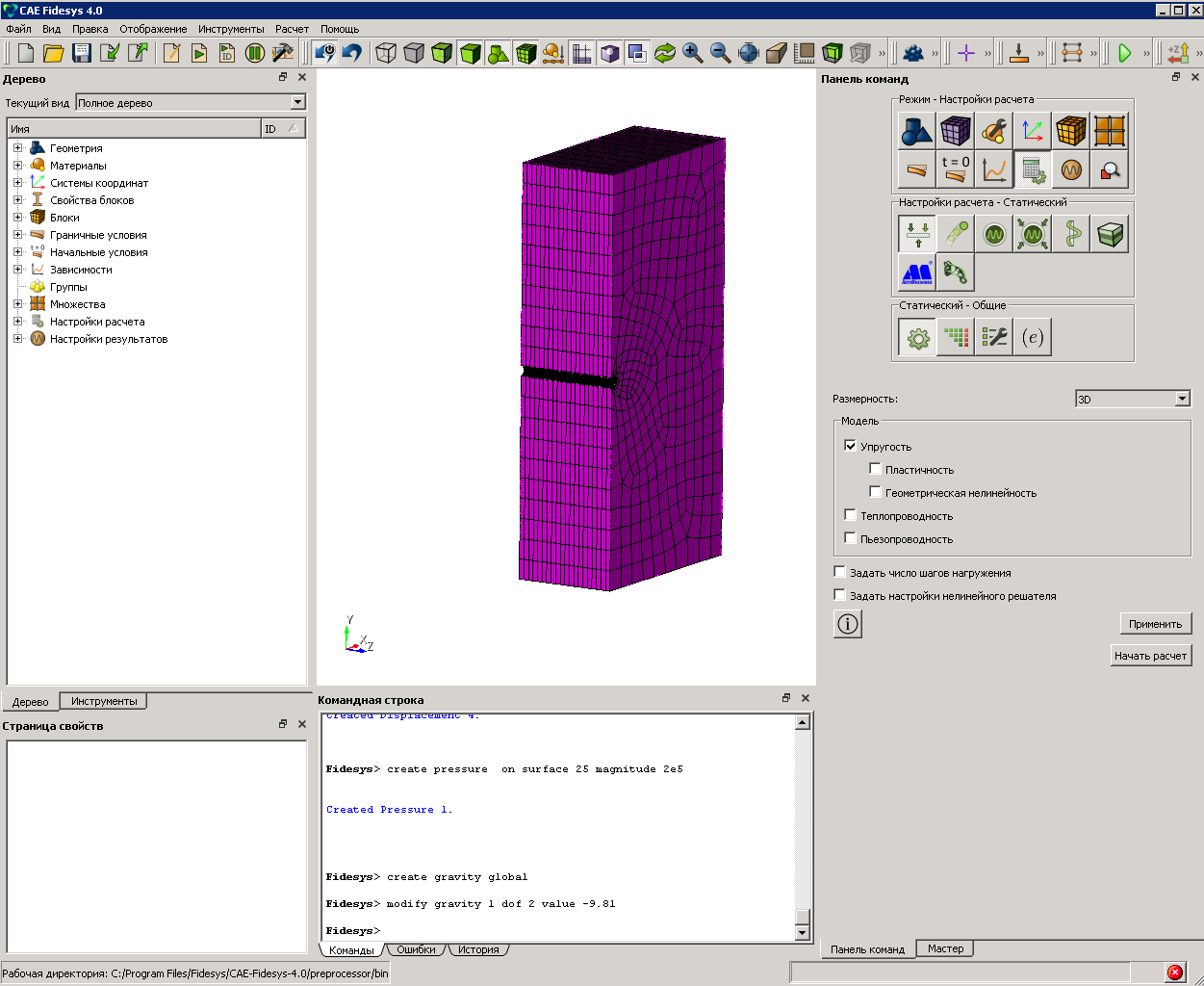Expand the Граничные условия tree node
The image size is (1204, 986).
17,235
